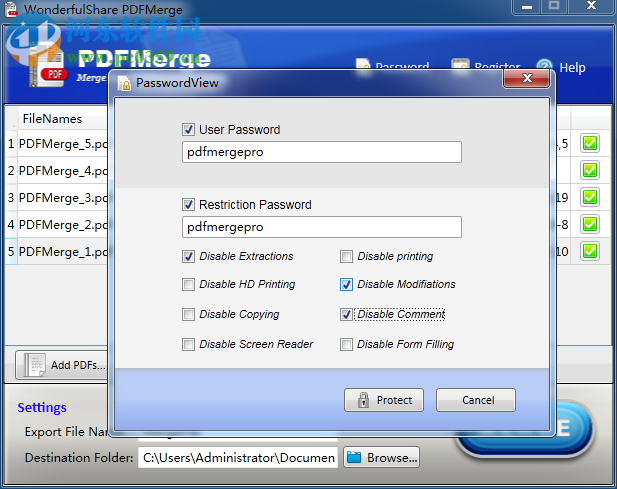The height and width of the screenshot is (489, 617).
Task: Close the PasswordView dialog with X
Action: point(526,78)
